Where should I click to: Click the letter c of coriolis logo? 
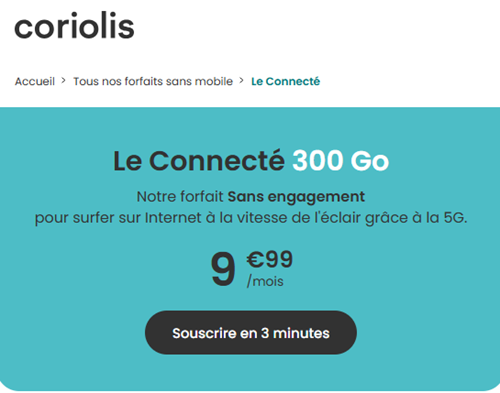[24, 28]
